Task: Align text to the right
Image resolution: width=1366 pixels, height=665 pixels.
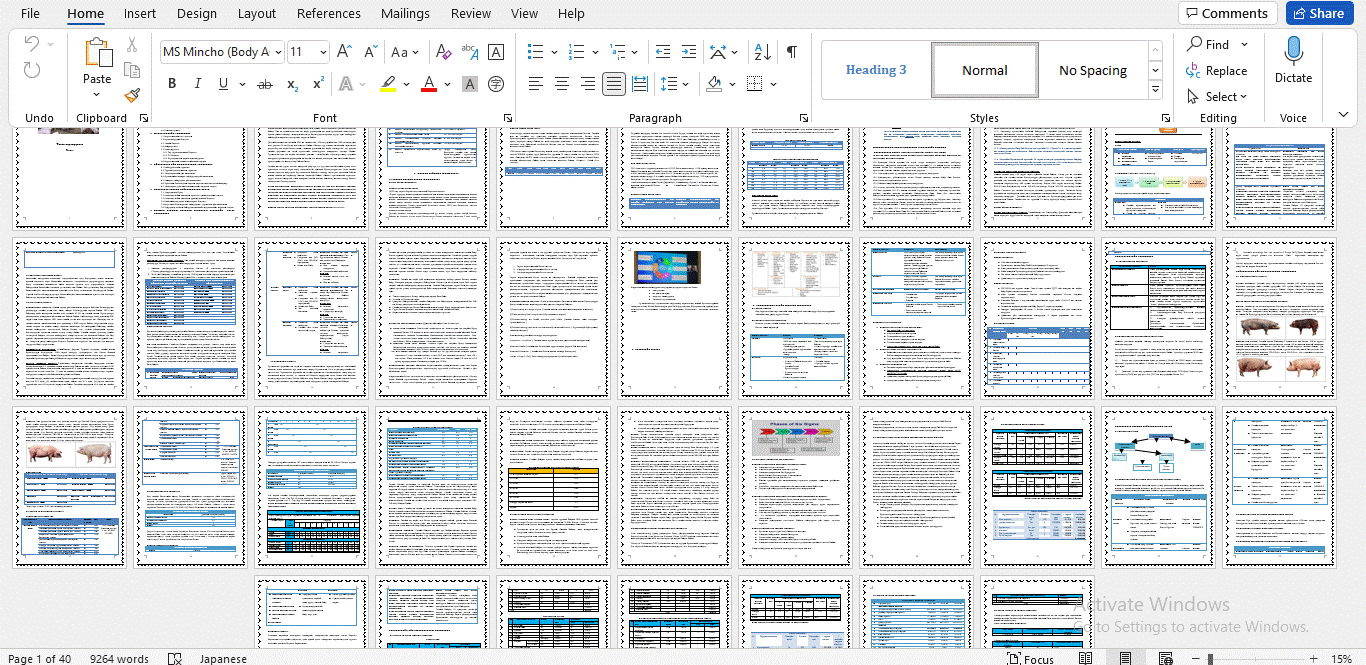Action: click(x=588, y=84)
